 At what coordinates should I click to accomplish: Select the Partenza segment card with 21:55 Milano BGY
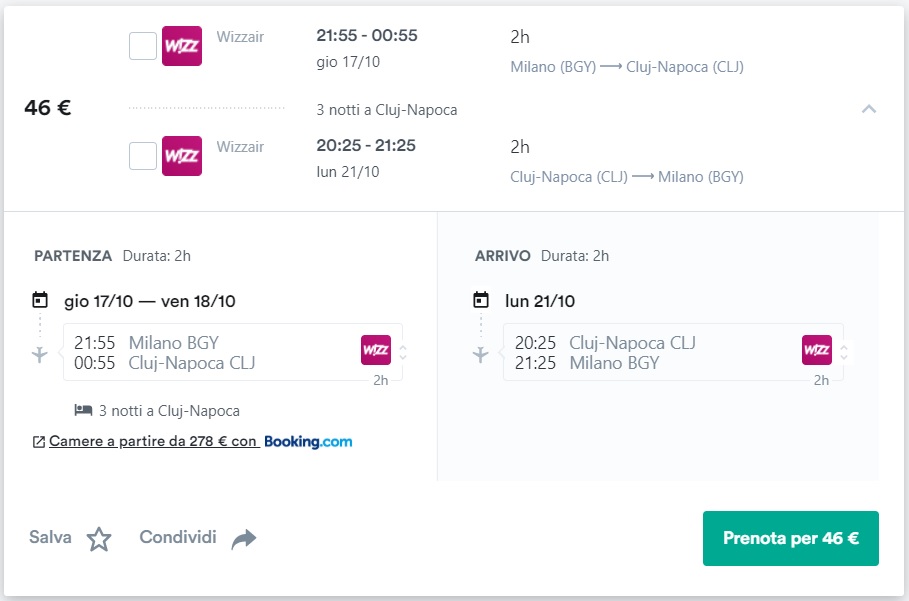[x=232, y=352]
